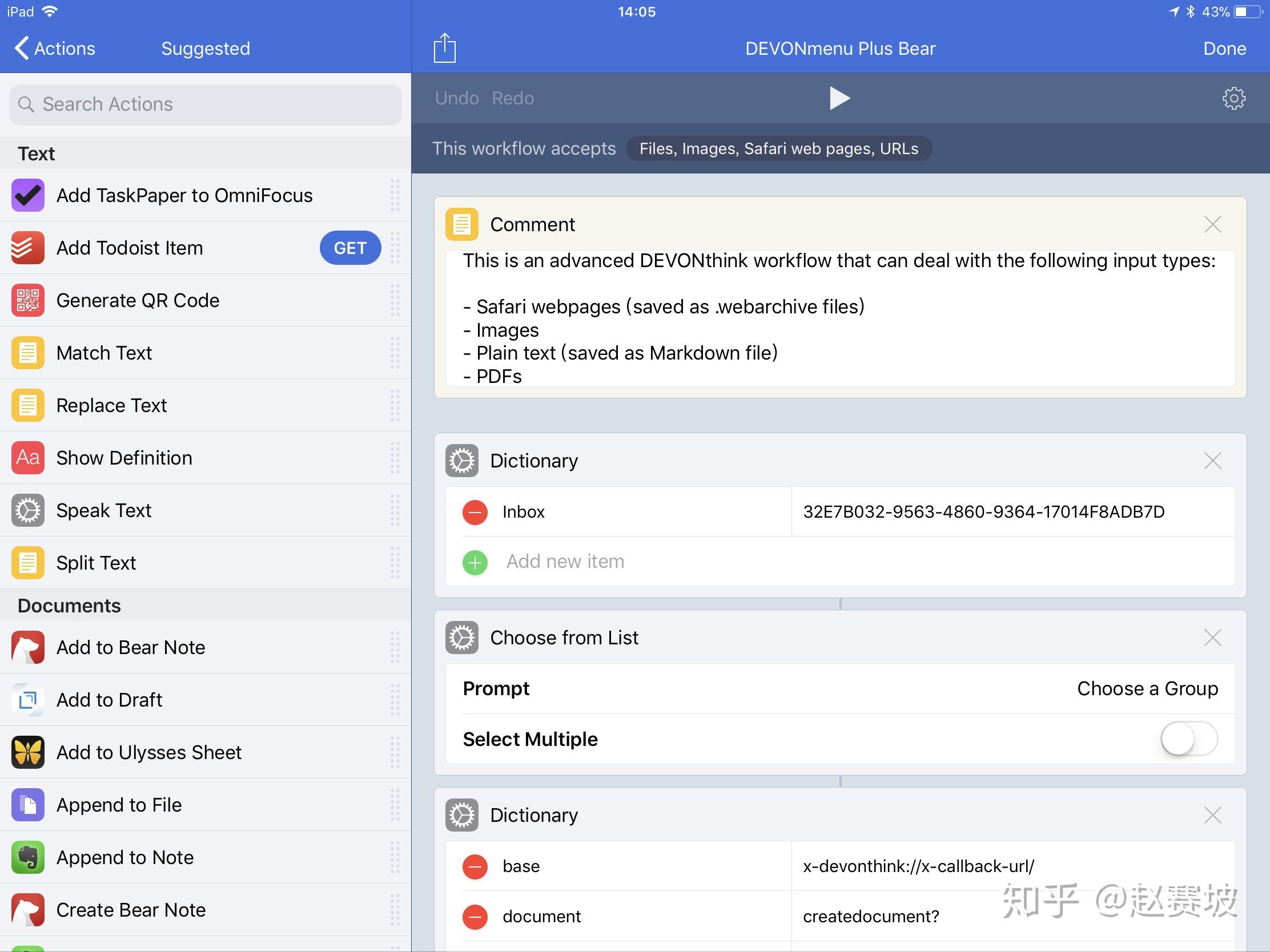The image size is (1270, 952).
Task: Choose the Show Definition action
Action: 124,457
